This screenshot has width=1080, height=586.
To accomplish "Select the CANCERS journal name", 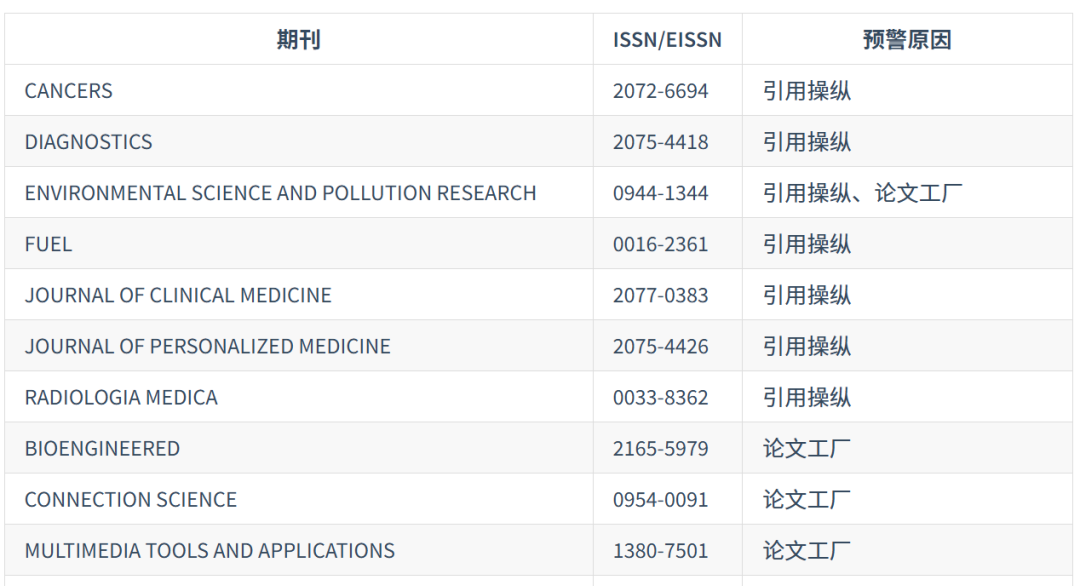I will (x=68, y=90).
